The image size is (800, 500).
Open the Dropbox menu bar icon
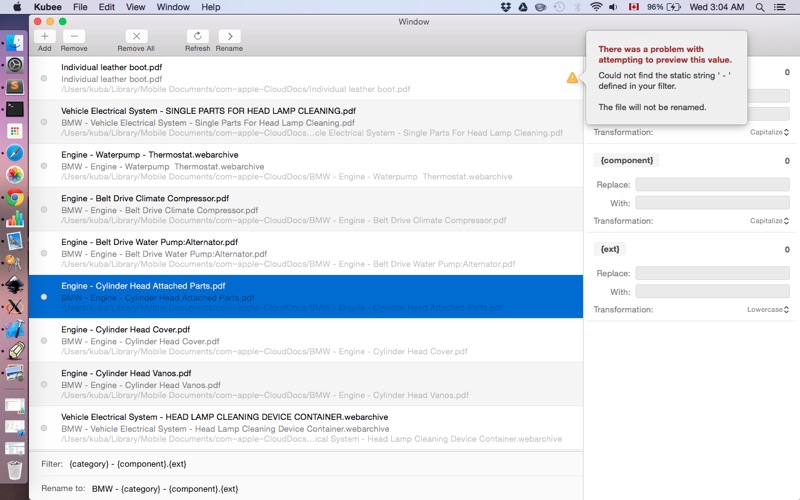tap(506, 7)
